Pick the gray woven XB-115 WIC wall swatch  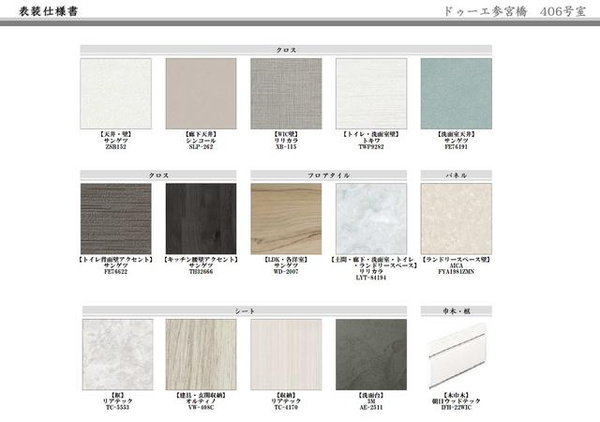tap(286, 93)
